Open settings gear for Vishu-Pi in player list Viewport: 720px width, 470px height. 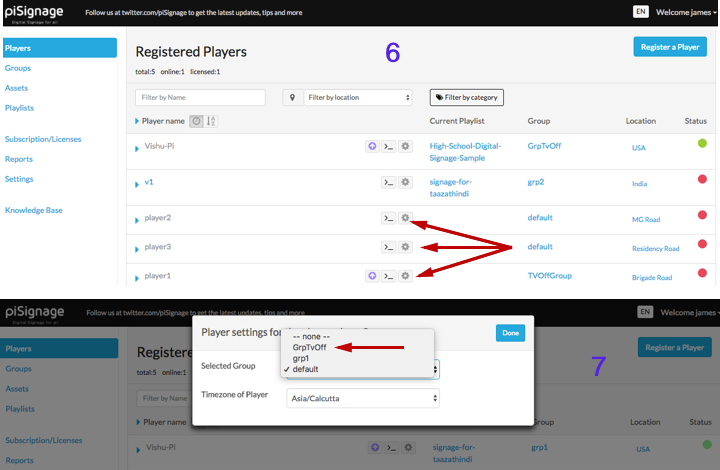[405, 146]
